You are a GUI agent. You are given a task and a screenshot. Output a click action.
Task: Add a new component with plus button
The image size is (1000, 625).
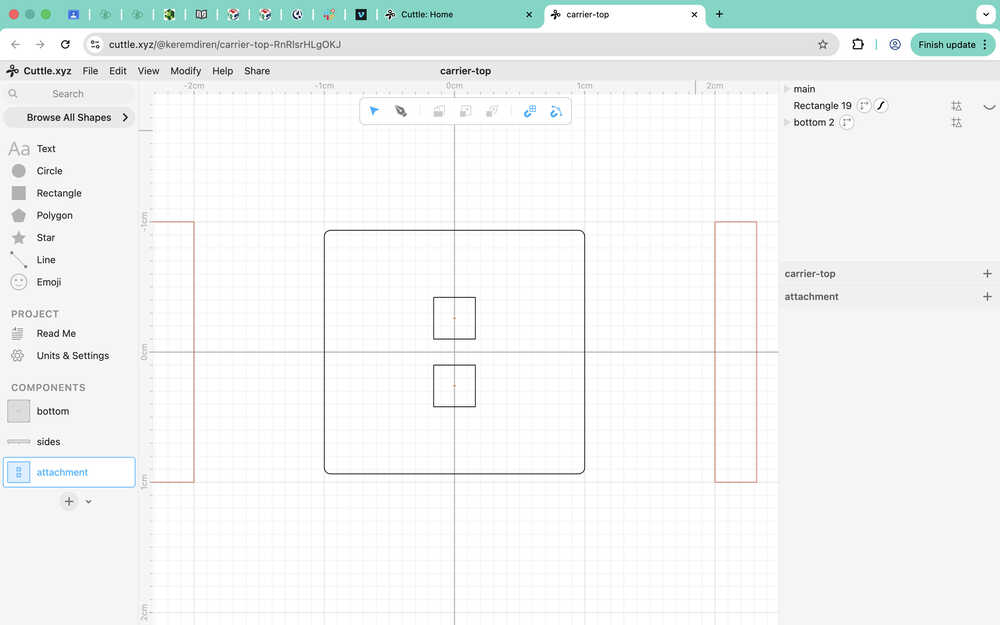point(69,501)
